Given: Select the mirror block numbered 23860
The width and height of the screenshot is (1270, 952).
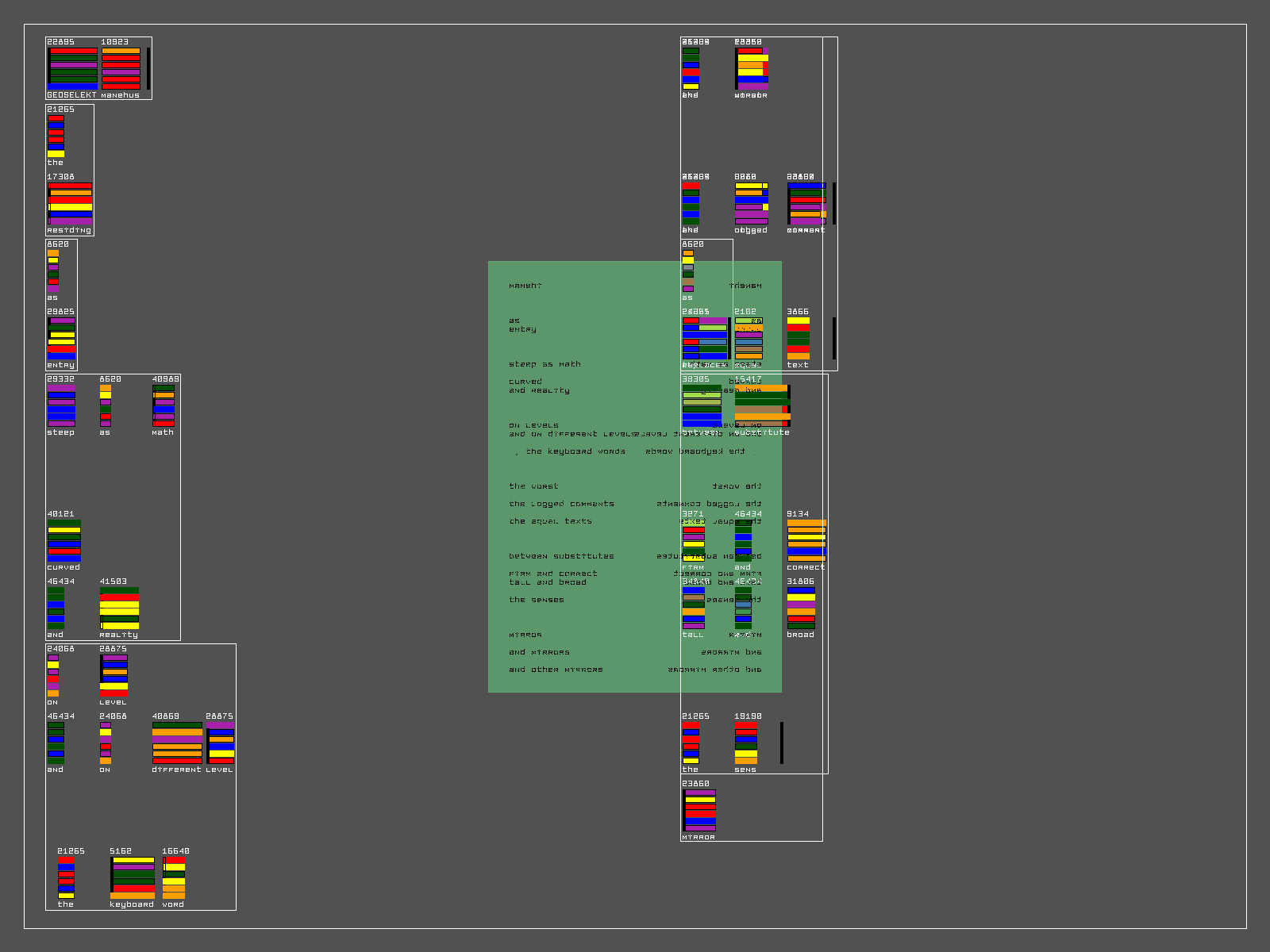Looking at the screenshot, I should point(699,810).
